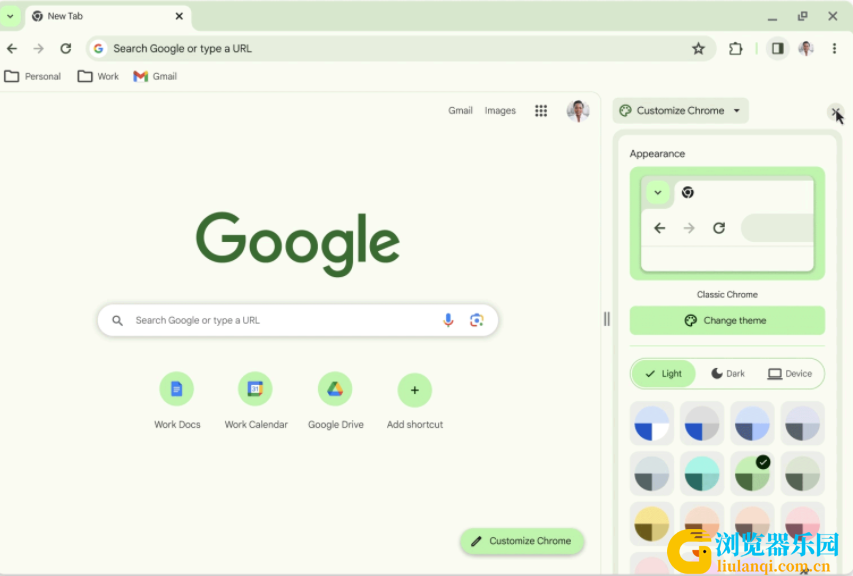
Task: Toggle the side panel toolbar icon
Action: tap(778, 48)
